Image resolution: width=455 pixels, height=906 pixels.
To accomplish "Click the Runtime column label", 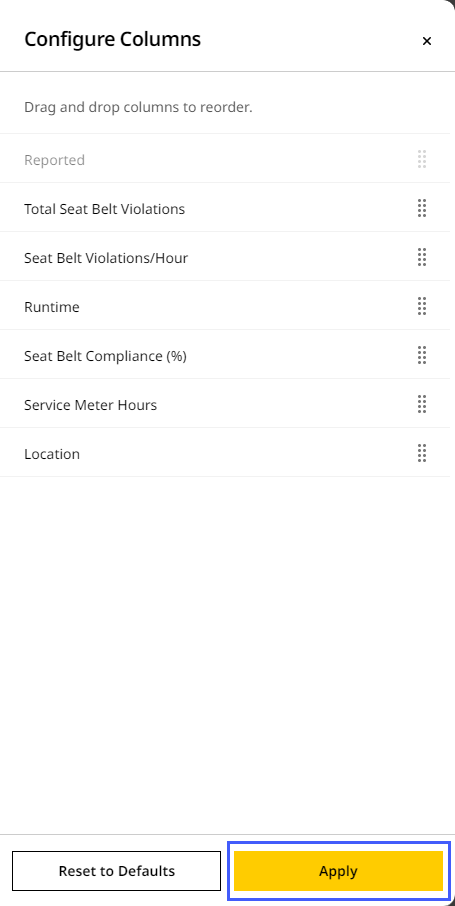I will [51, 307].
